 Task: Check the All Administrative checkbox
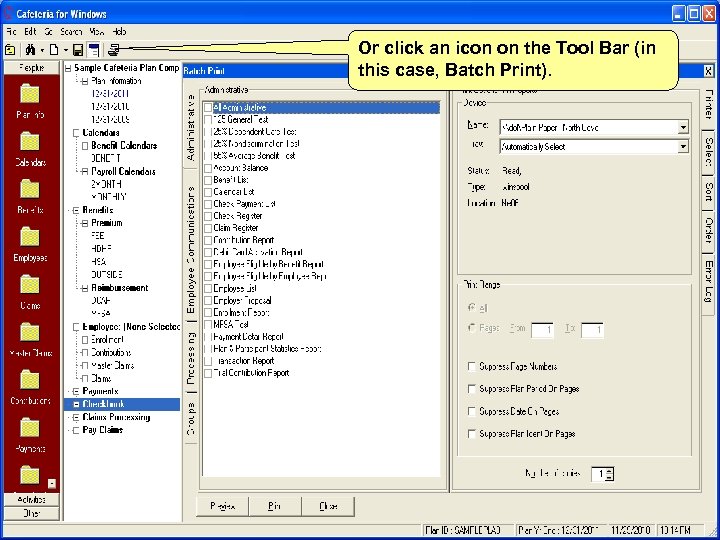[x=208, y=107]
